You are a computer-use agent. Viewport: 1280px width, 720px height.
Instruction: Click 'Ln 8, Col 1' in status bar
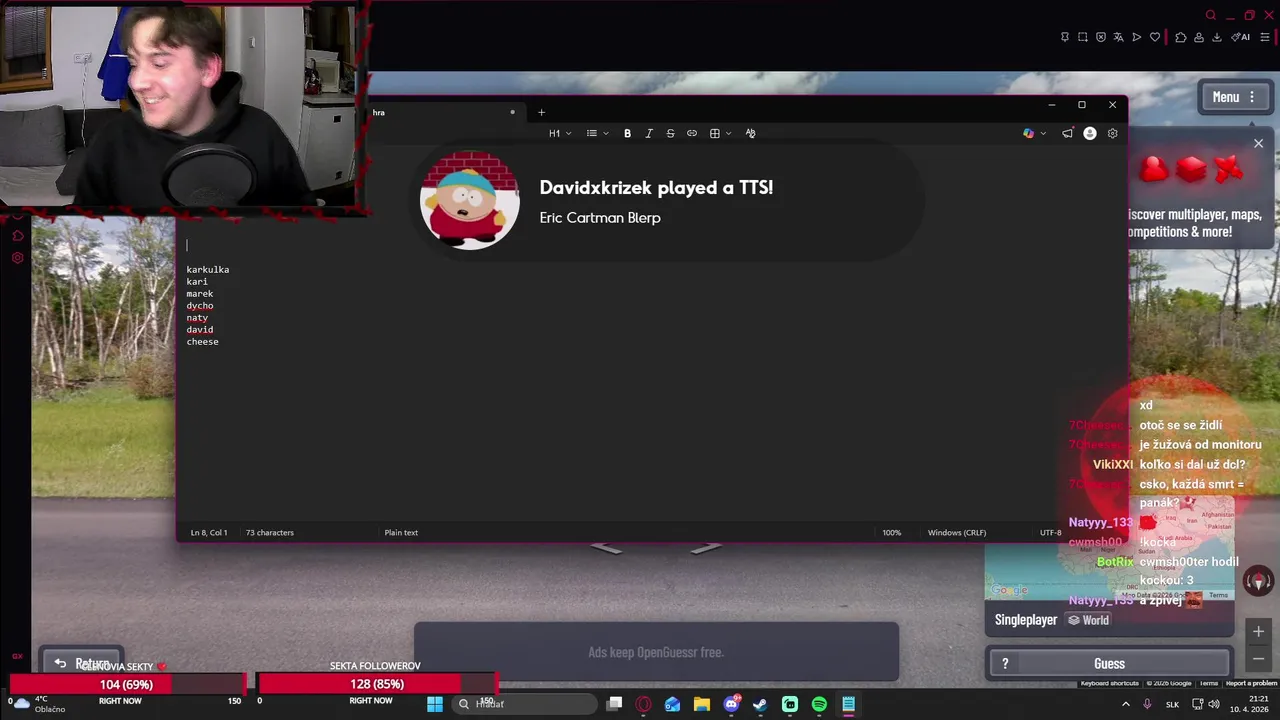pos(209,533)
